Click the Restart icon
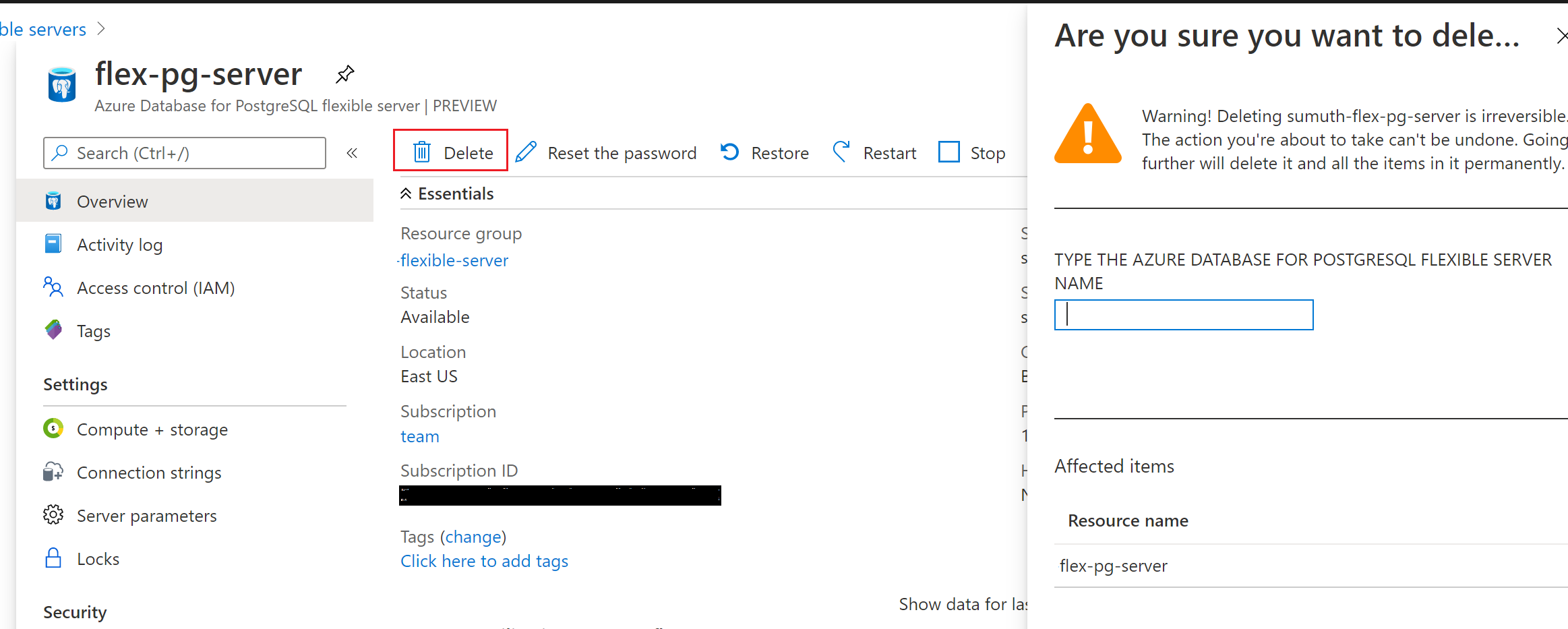This screenshot has width=1568, height=629. point(841,152)
